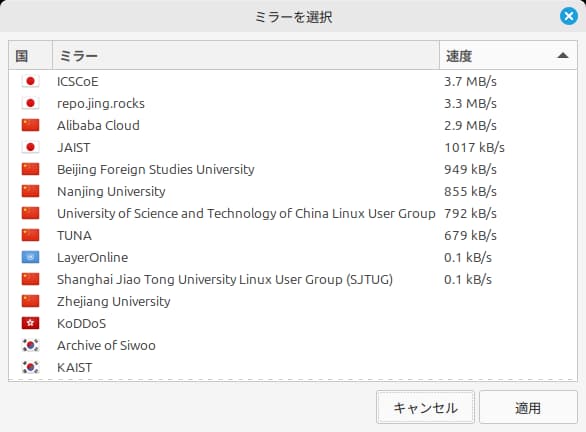
Task: Click the China flag beside Nanjing University
Action: click(30, 191)
